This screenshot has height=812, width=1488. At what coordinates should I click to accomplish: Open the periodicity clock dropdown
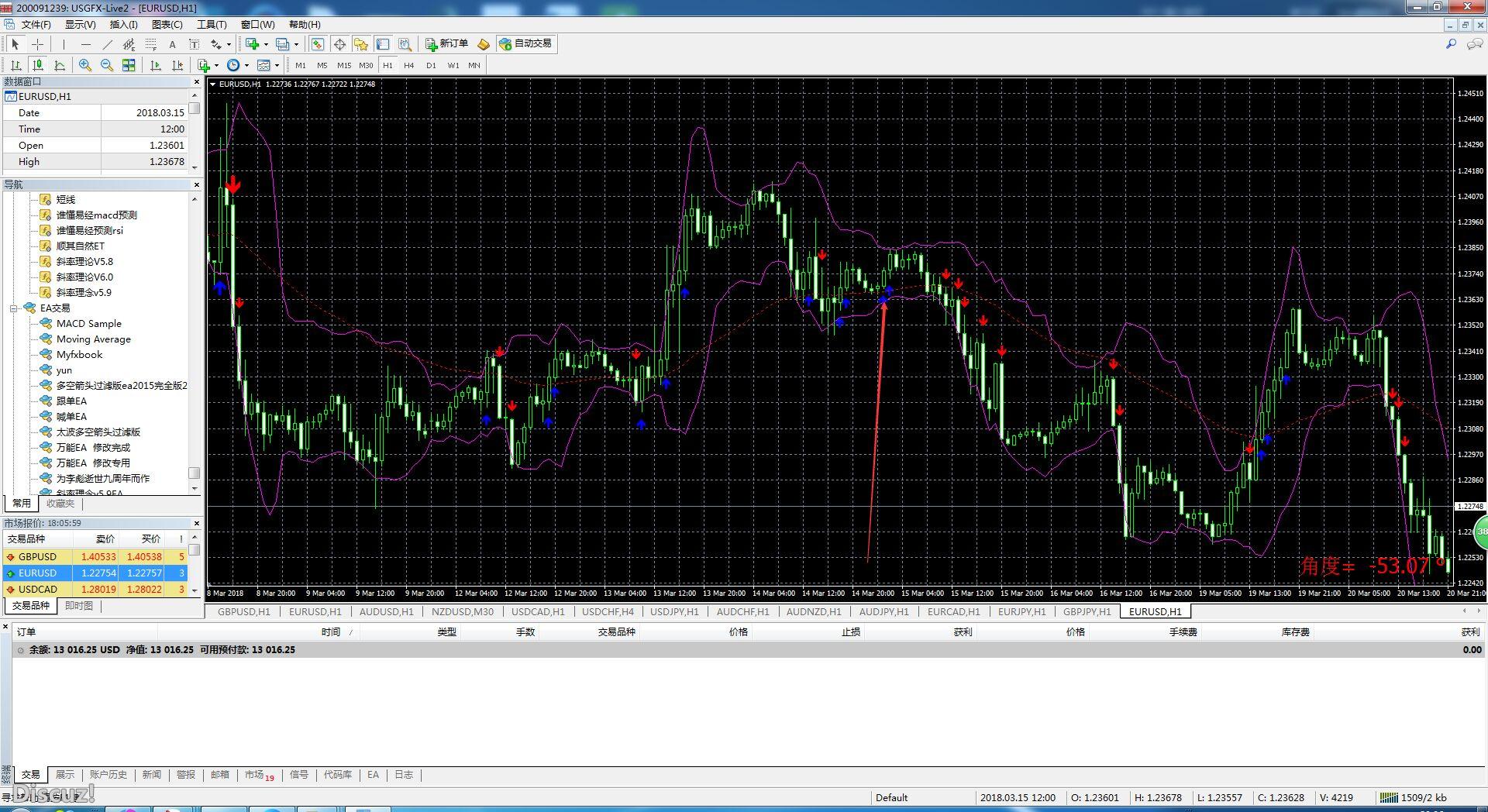coord(246,65)
